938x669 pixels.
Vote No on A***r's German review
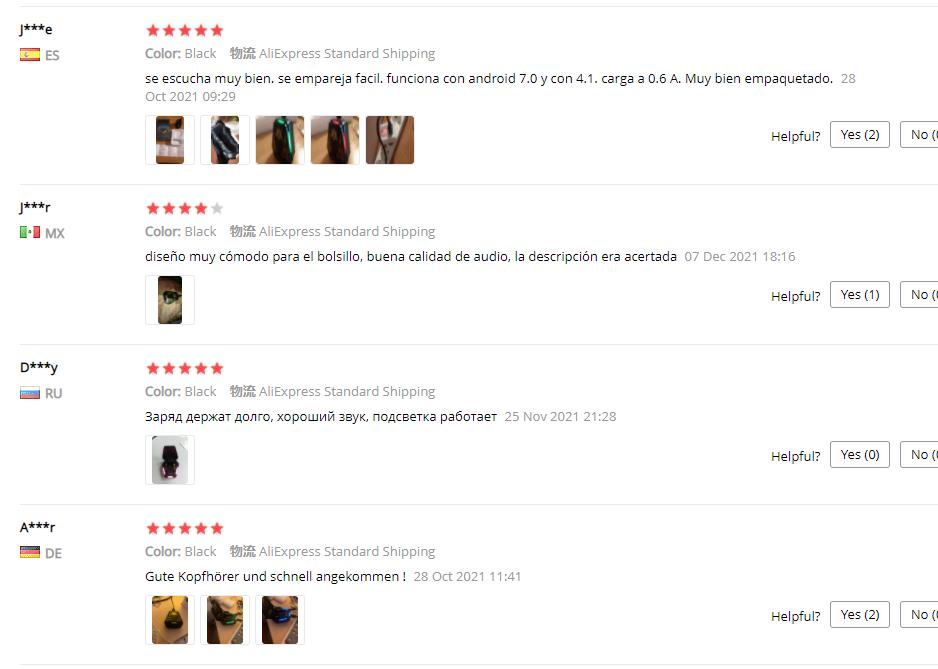919,615
